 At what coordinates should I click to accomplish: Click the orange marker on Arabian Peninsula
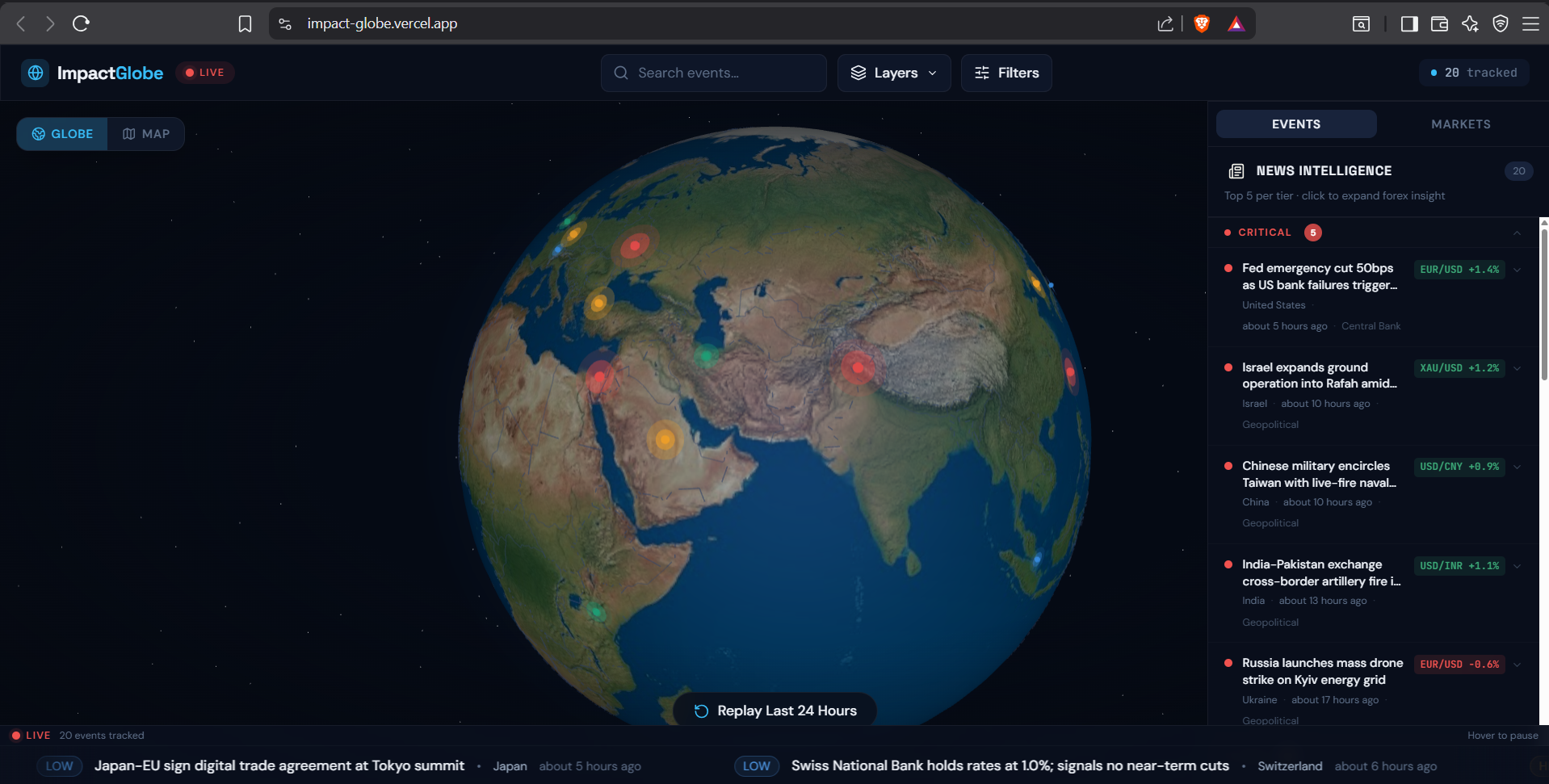click(x=665, y=439)
